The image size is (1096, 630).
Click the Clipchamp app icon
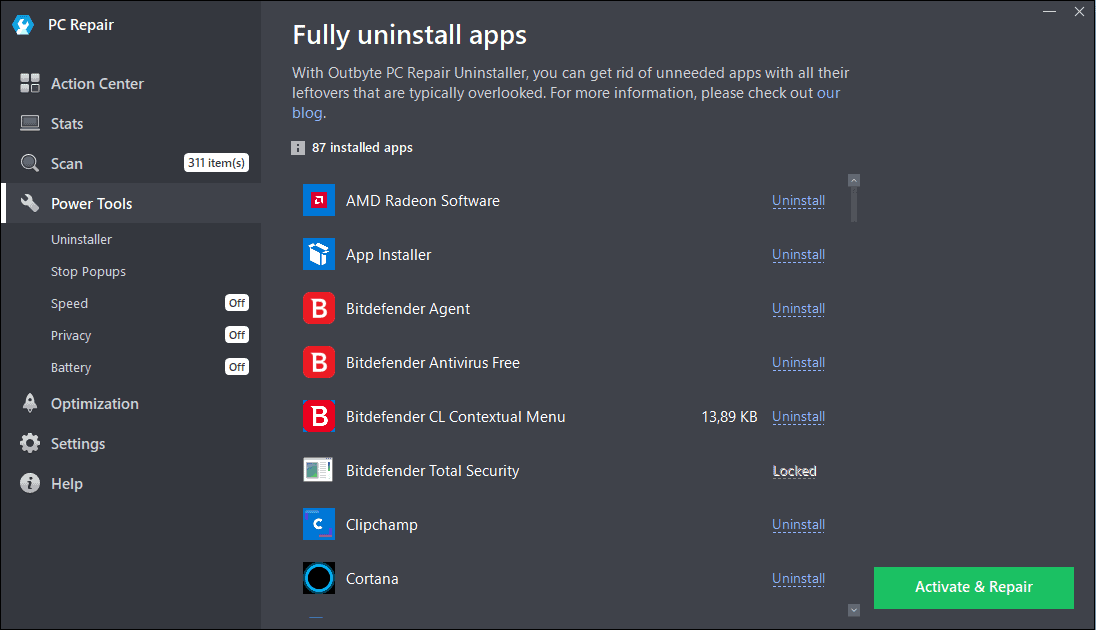point(319,524)
